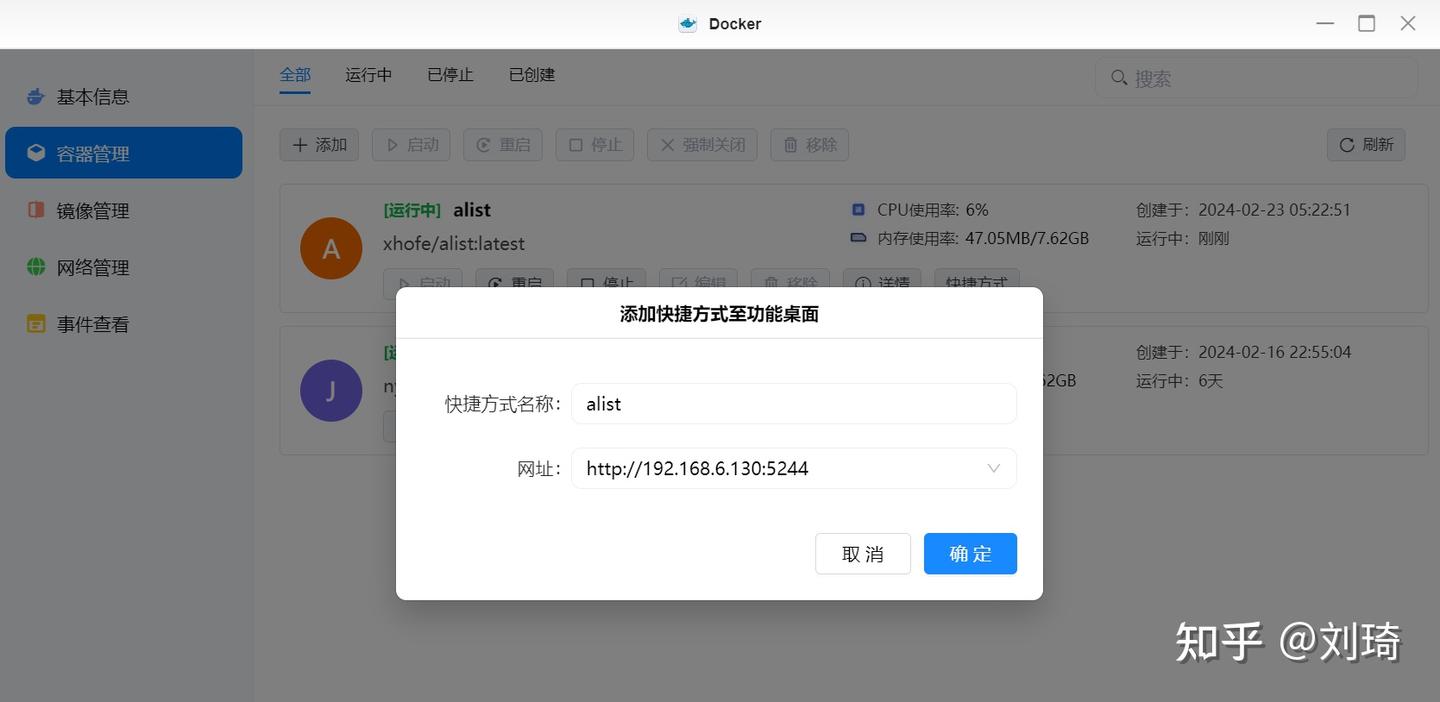Image resolution: width=1440 pixels, height=702 pixels.
Task: Click the 添加 add container button
Action: (318, 144)
